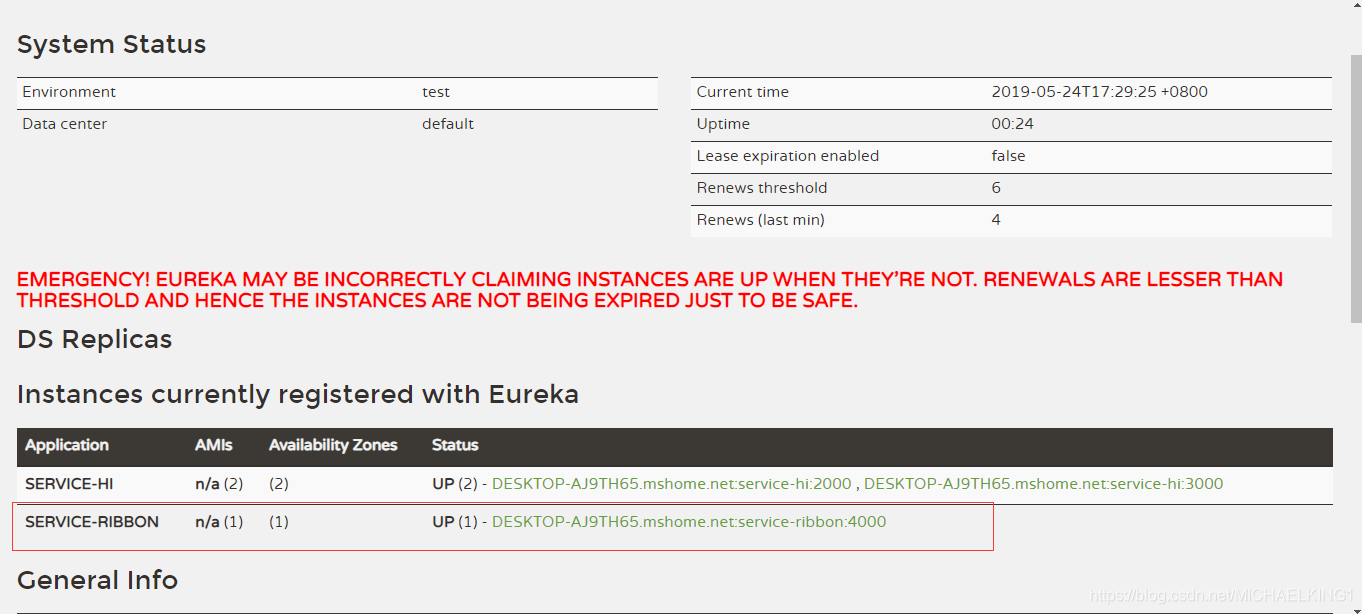Select the General Info heading

click(98, 580)
